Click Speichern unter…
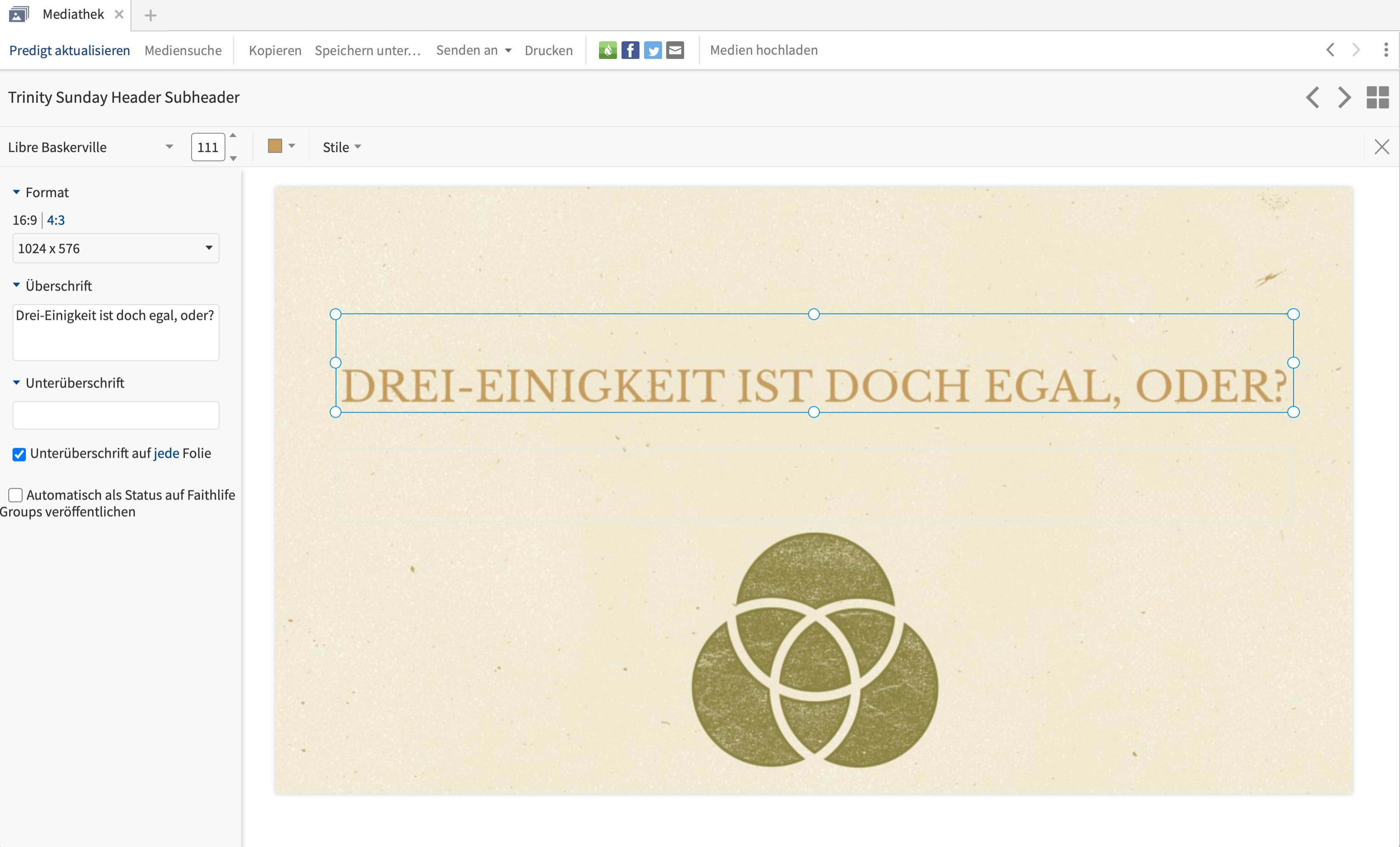 pyautogui.click(x=368, y=50)
